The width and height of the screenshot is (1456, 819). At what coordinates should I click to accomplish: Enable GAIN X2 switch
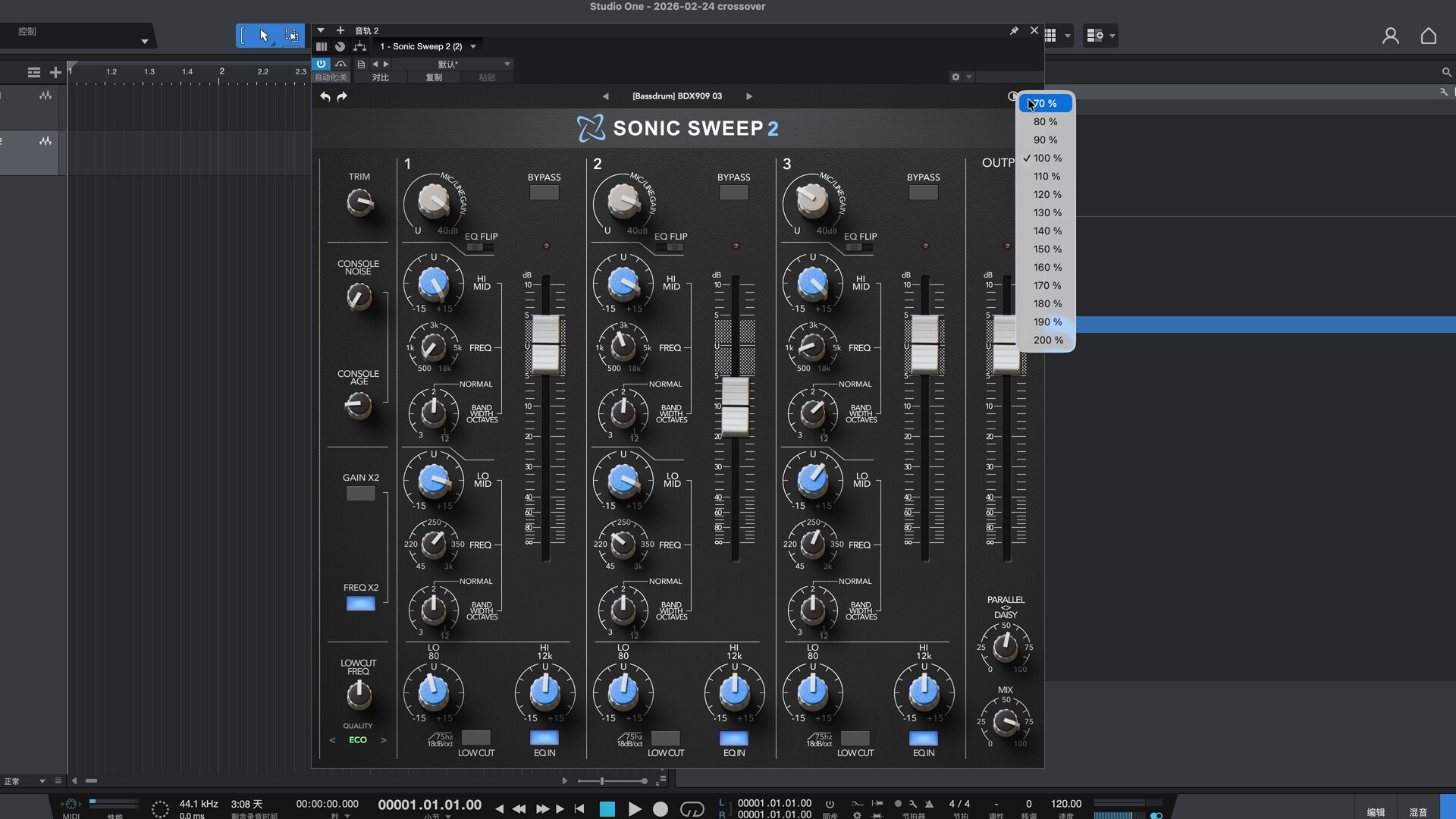tap(360, 494)
